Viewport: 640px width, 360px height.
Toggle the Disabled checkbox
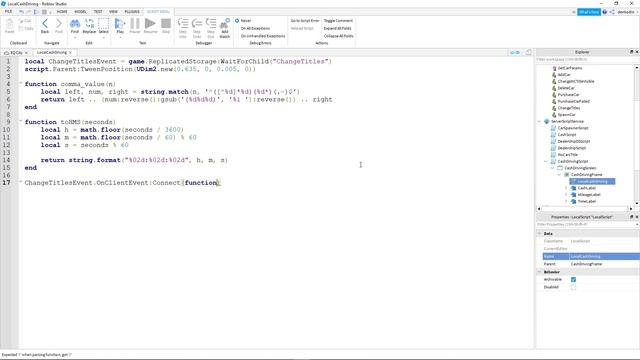(x=573, y=287)
